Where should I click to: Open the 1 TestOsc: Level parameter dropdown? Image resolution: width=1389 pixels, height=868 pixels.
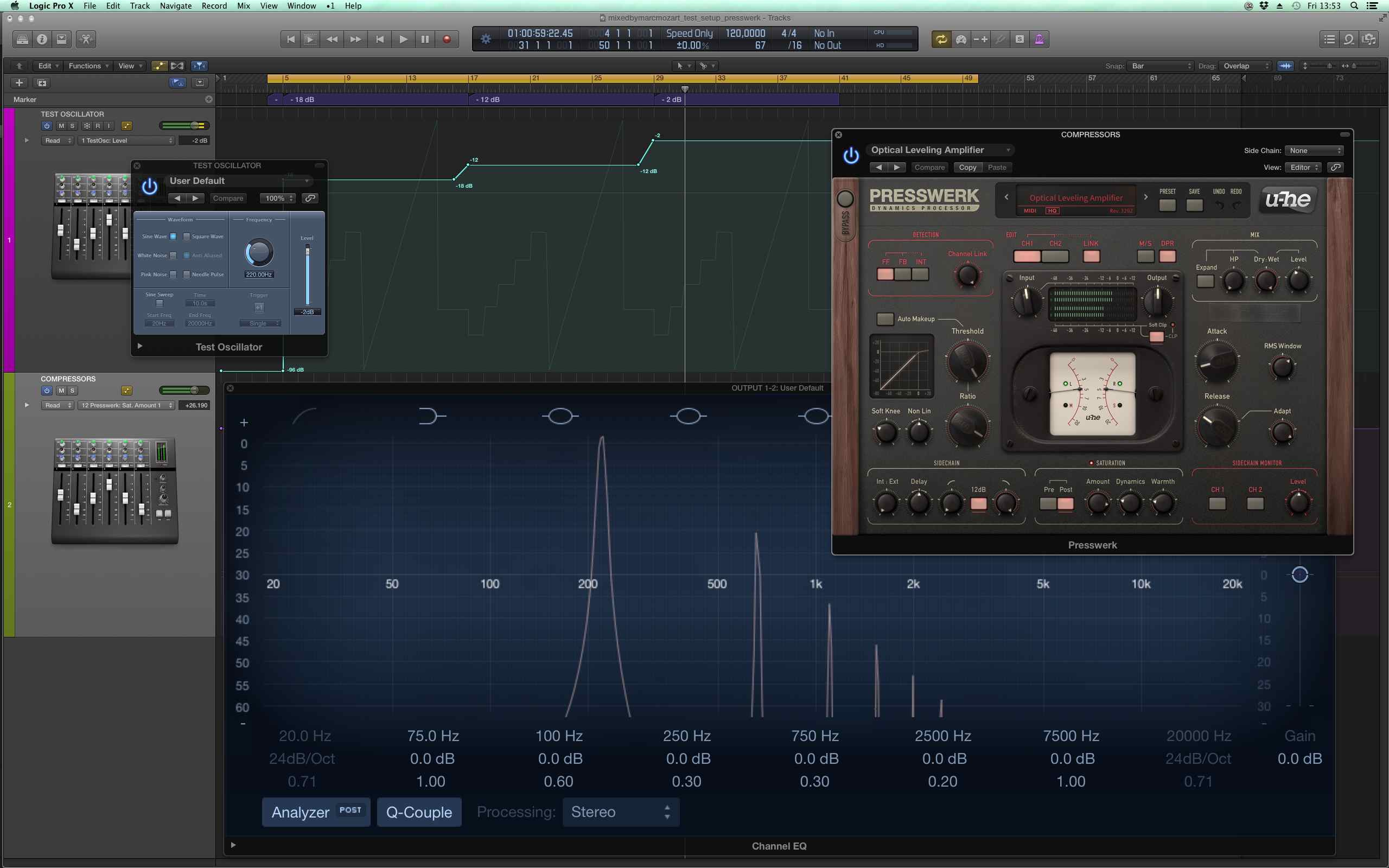click(x=126, y=140)
